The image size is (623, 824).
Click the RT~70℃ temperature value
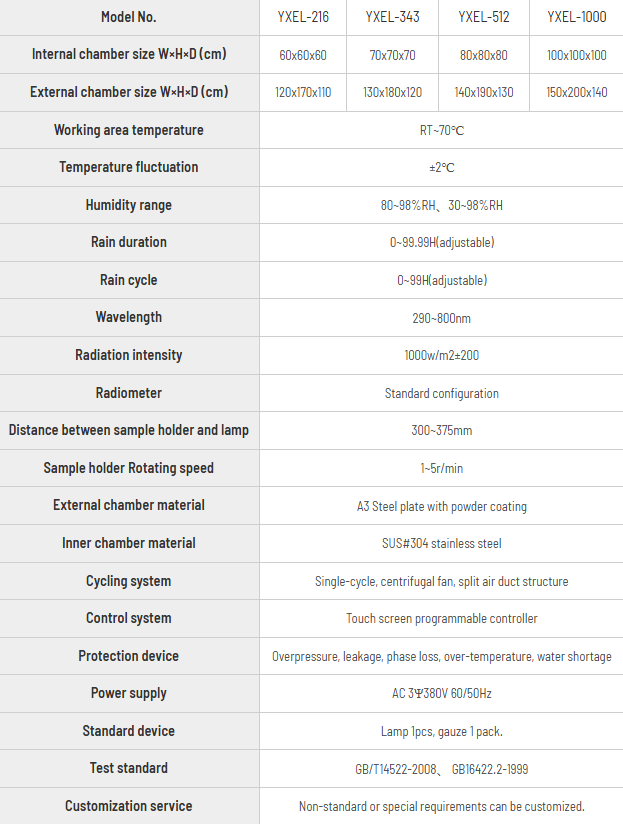[x=442, y=130]
